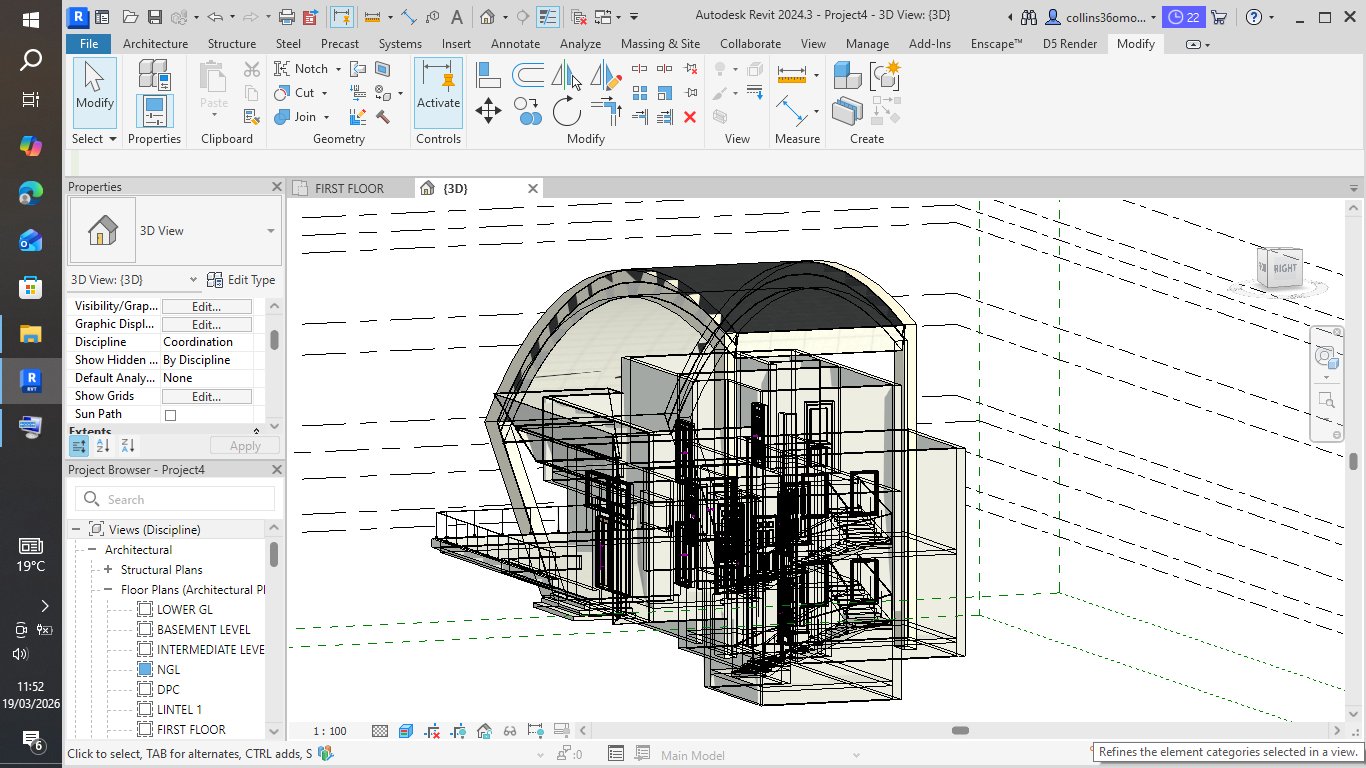
Task: Click Edit button for Visibility/Graphics
Action: (206, 307)
